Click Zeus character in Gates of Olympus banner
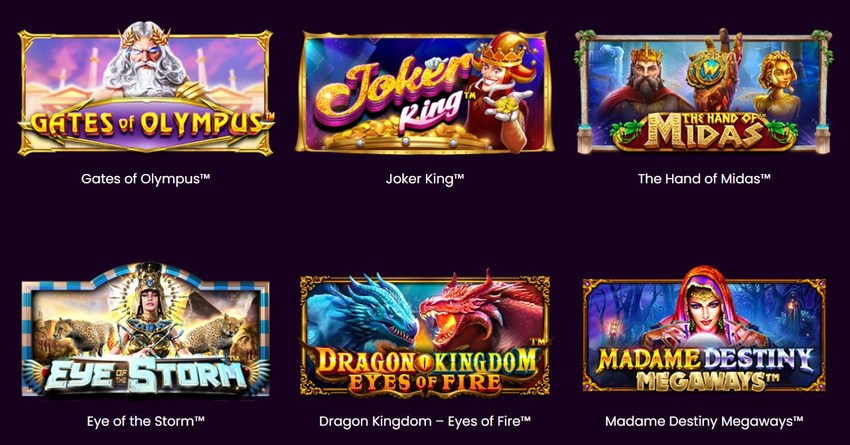 [x=145, y=60]
